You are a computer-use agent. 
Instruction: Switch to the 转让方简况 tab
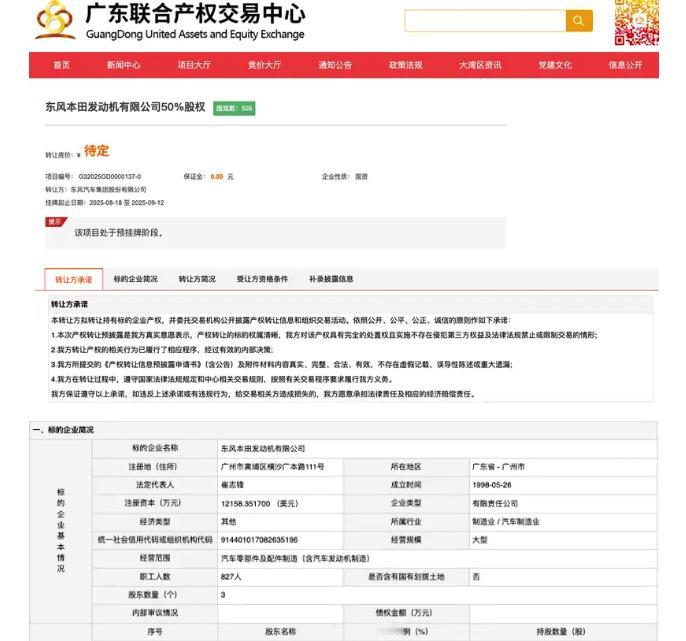[x=197, y=279]
